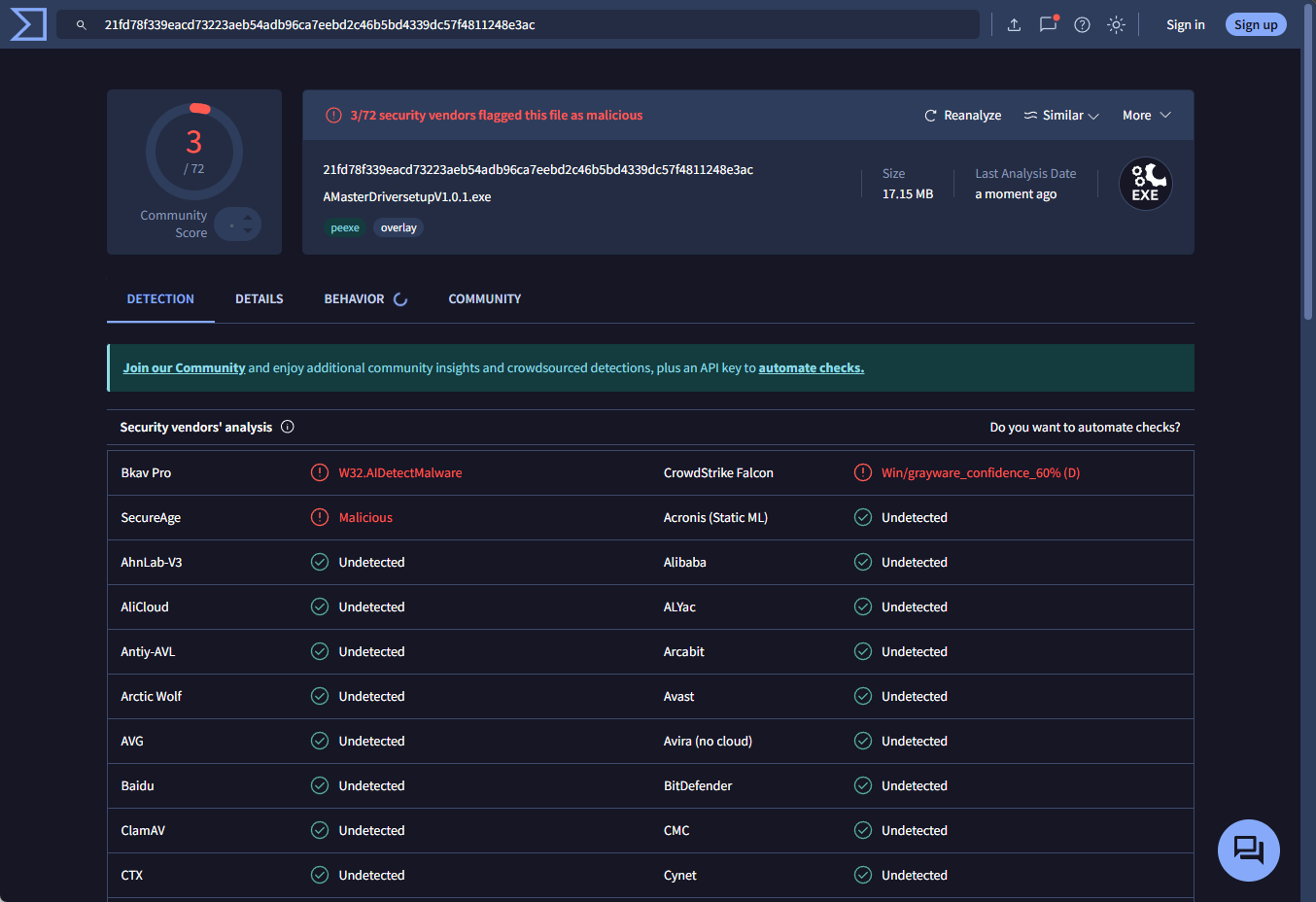
Task: Click the 17.15 MB size value
Action: coord(908,194)
